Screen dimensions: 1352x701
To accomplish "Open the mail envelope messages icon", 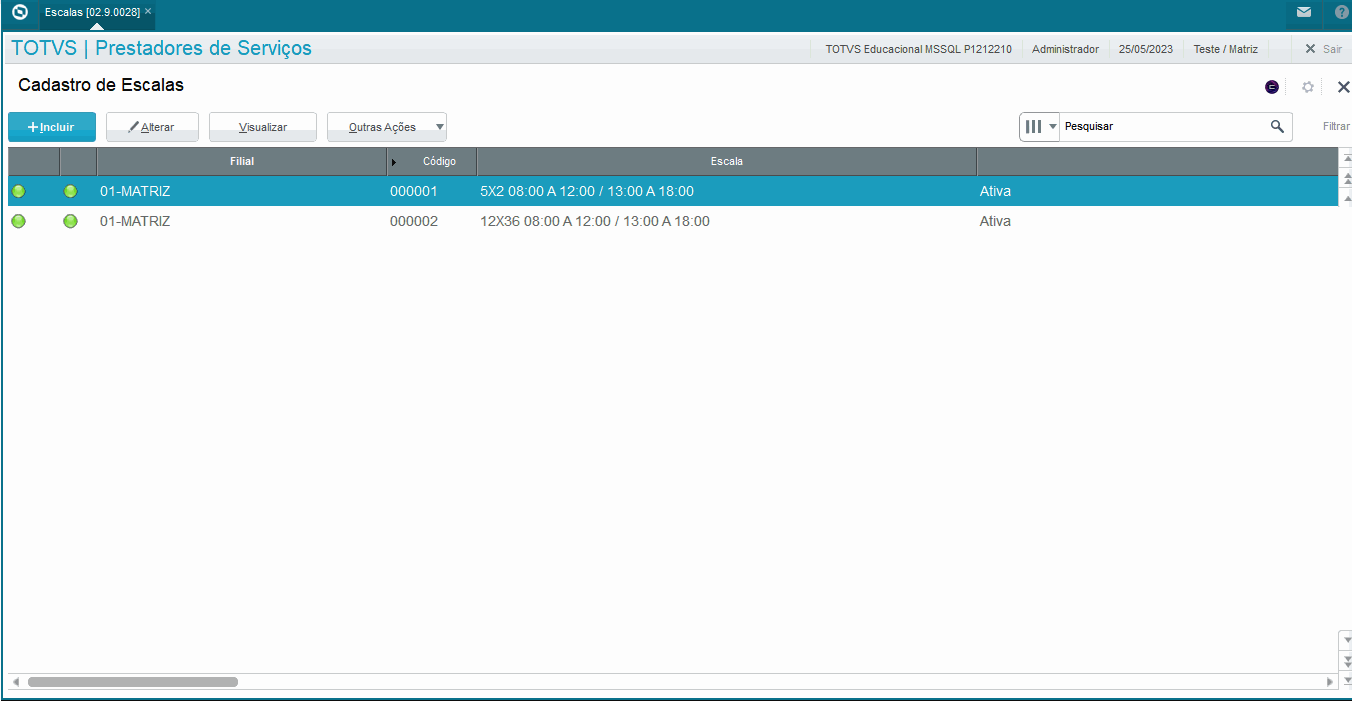I will tap(1304, 13).
